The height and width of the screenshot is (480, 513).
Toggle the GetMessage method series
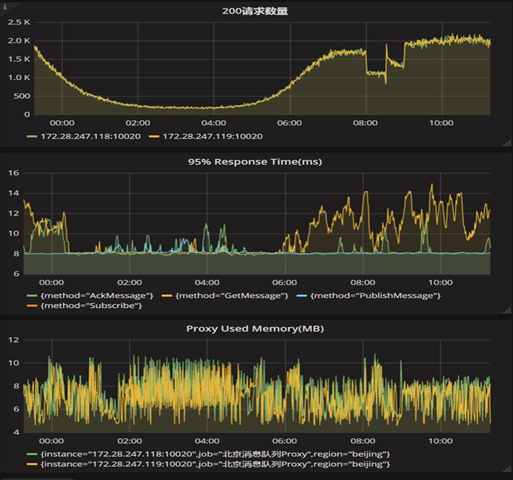coord(231,296)
